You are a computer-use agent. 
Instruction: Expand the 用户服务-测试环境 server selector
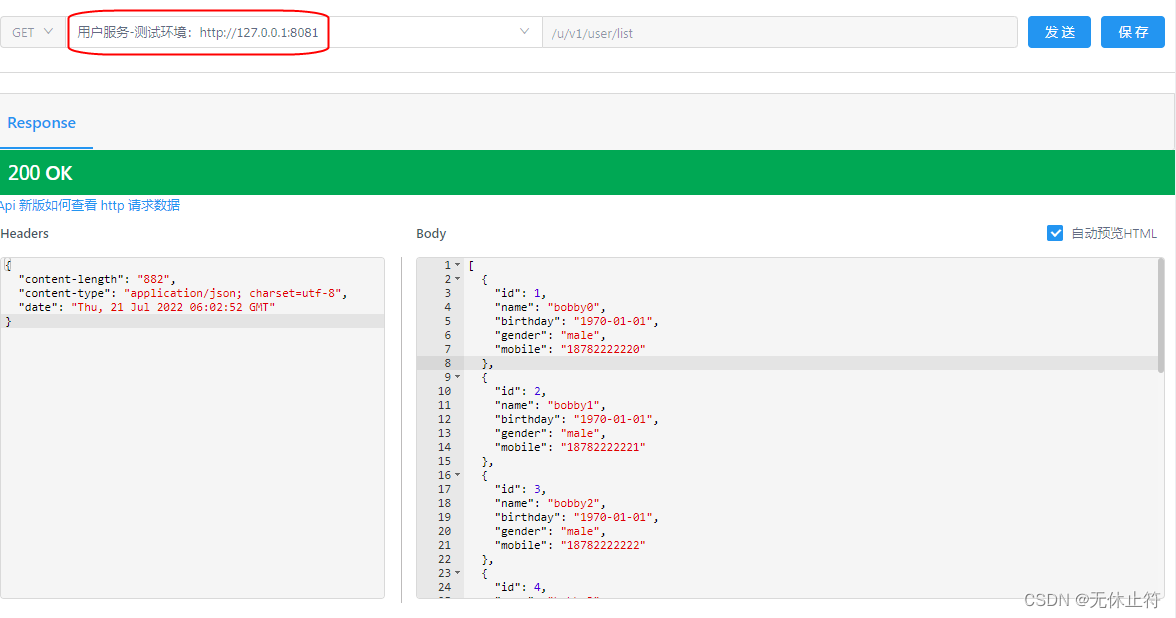click(524, 32)
